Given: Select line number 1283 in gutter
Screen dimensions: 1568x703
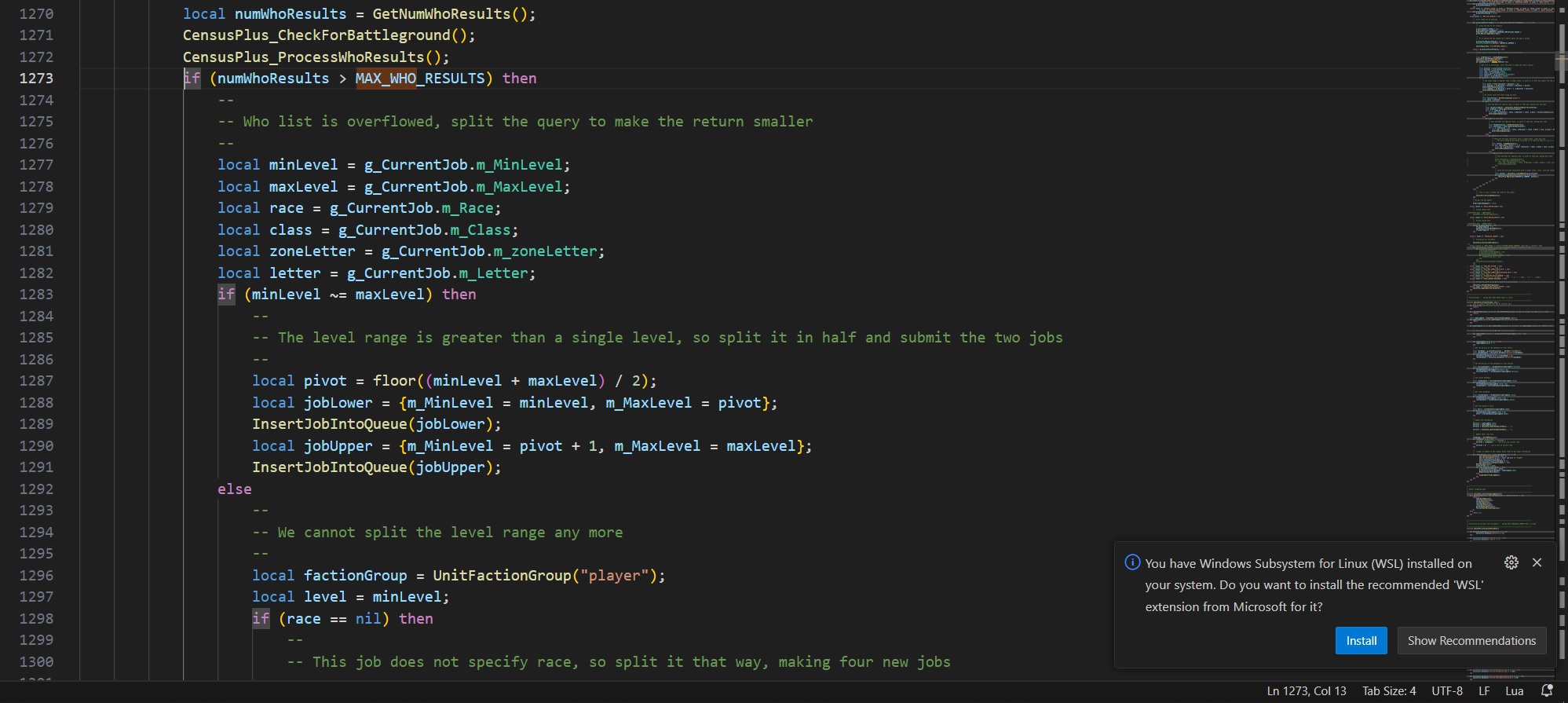Looking at the screenshot, I should pos(37,295).
